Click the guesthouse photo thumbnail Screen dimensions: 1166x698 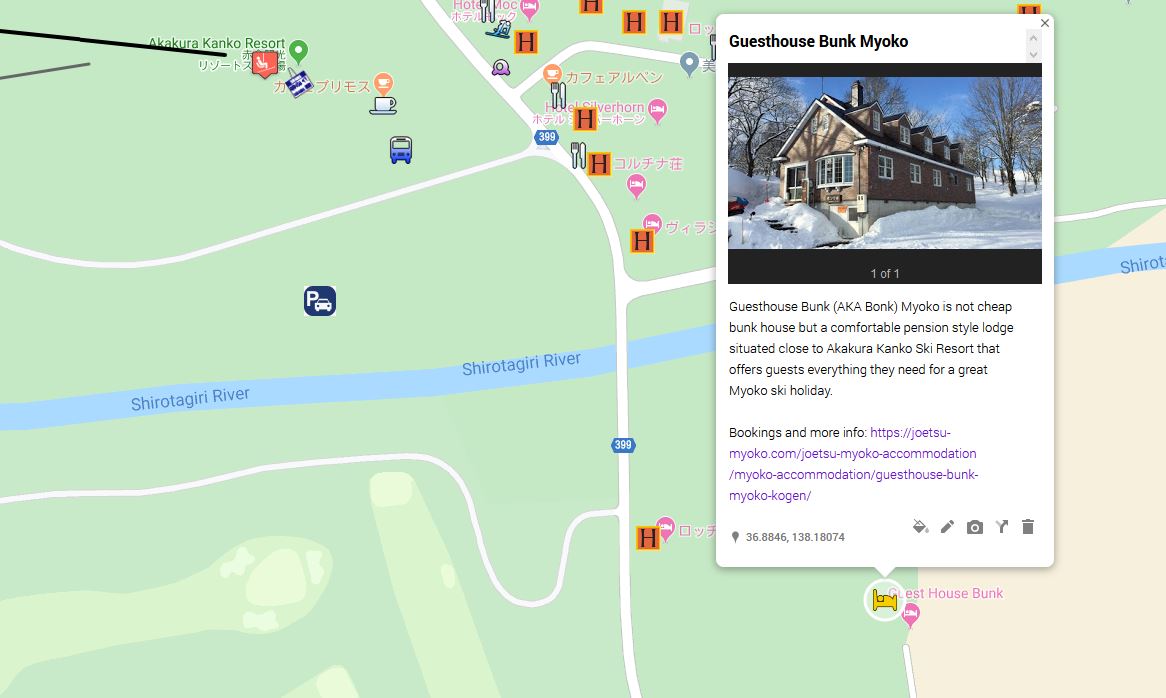885,163
